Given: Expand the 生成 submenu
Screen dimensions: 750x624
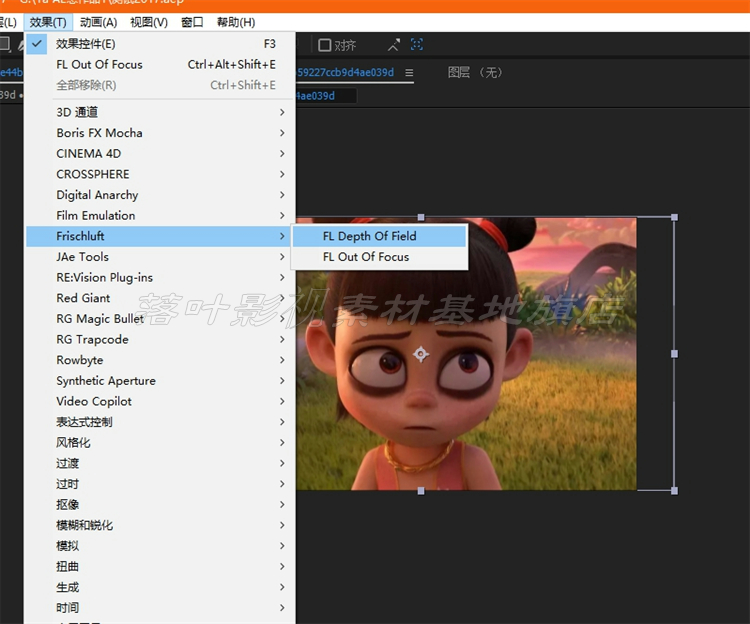Looking at the screenshot, I should [160, 587].
